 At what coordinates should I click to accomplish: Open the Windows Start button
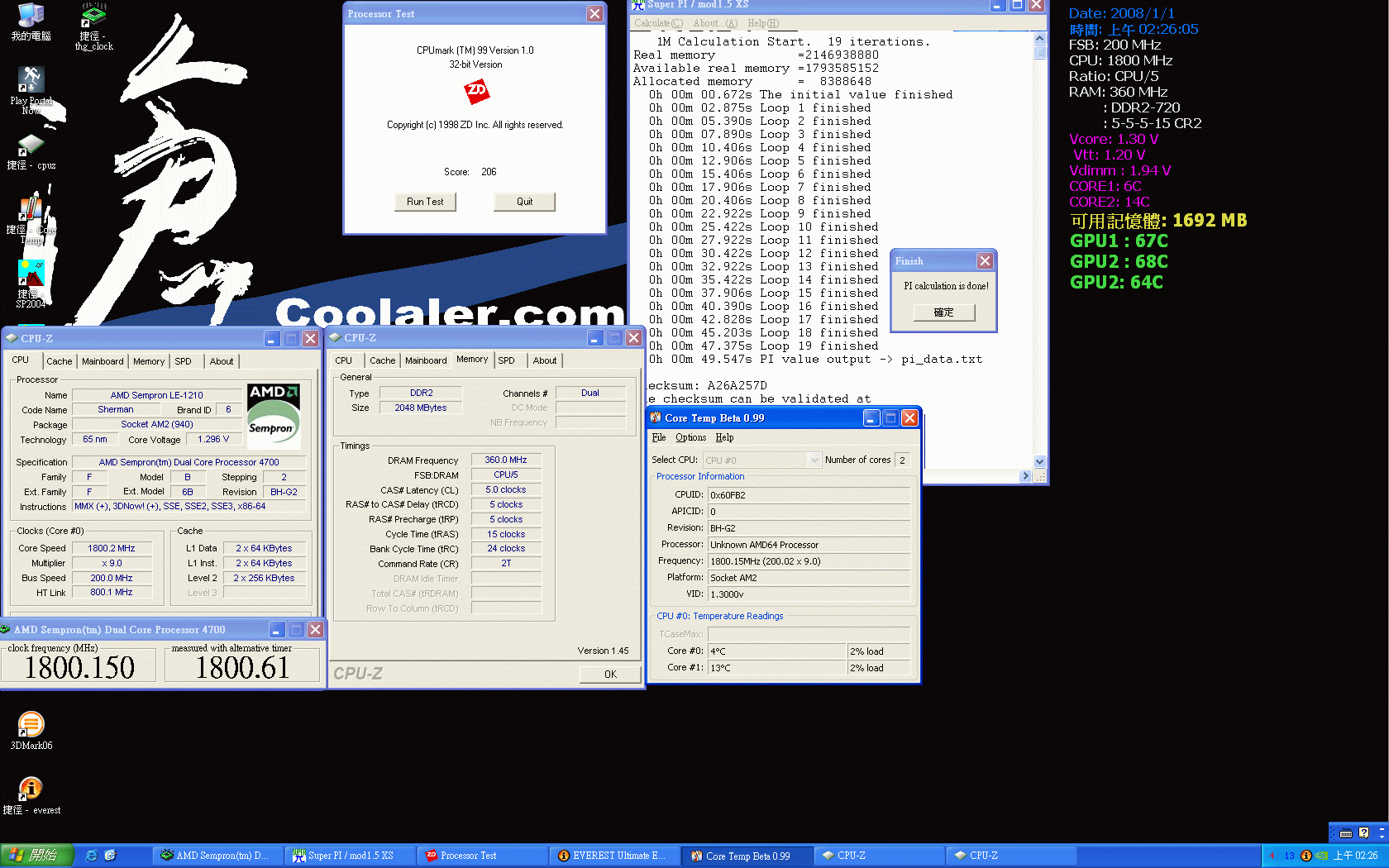click(37, 856)
